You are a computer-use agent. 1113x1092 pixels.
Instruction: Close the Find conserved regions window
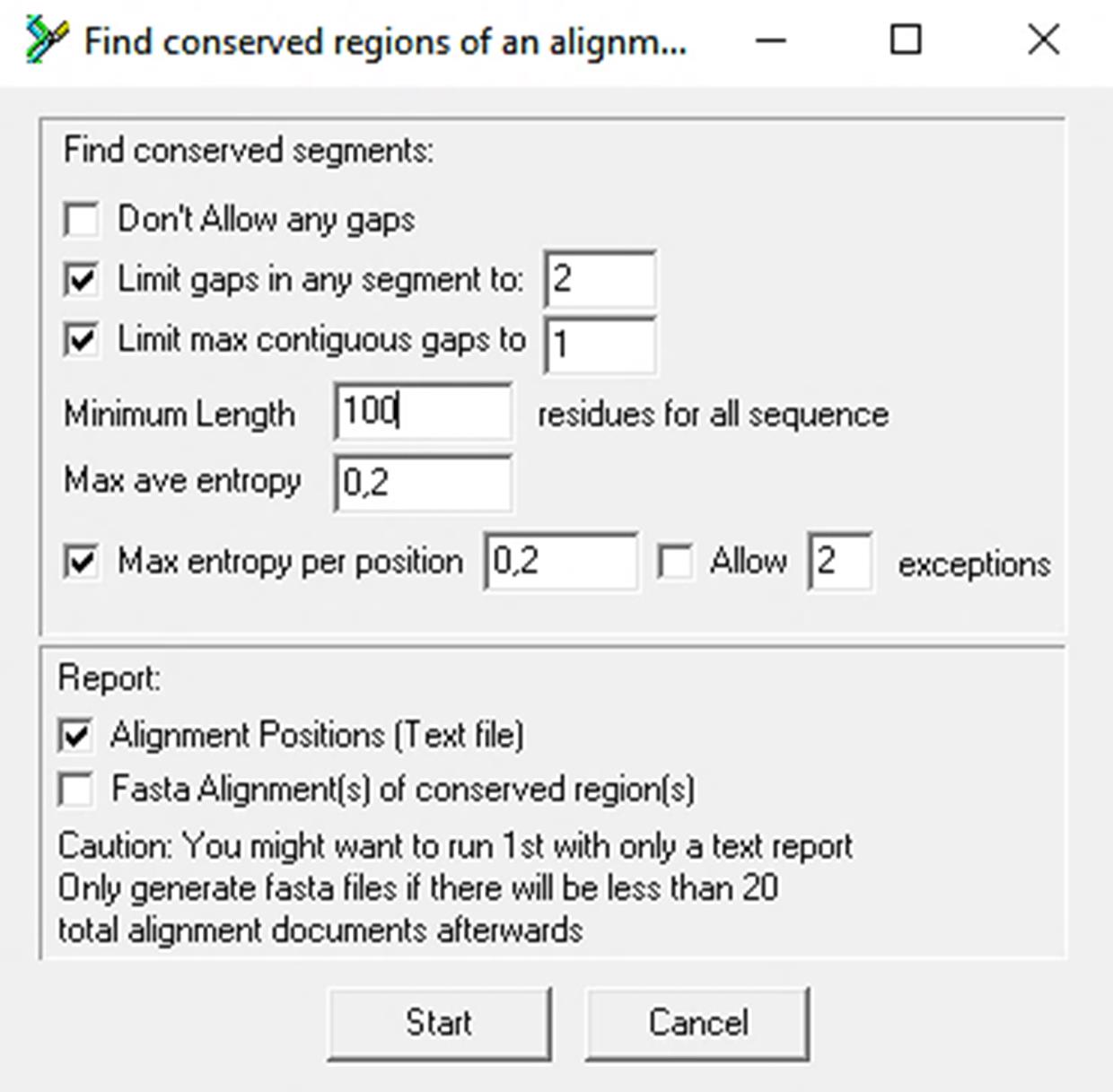(x=1044, y=40)
